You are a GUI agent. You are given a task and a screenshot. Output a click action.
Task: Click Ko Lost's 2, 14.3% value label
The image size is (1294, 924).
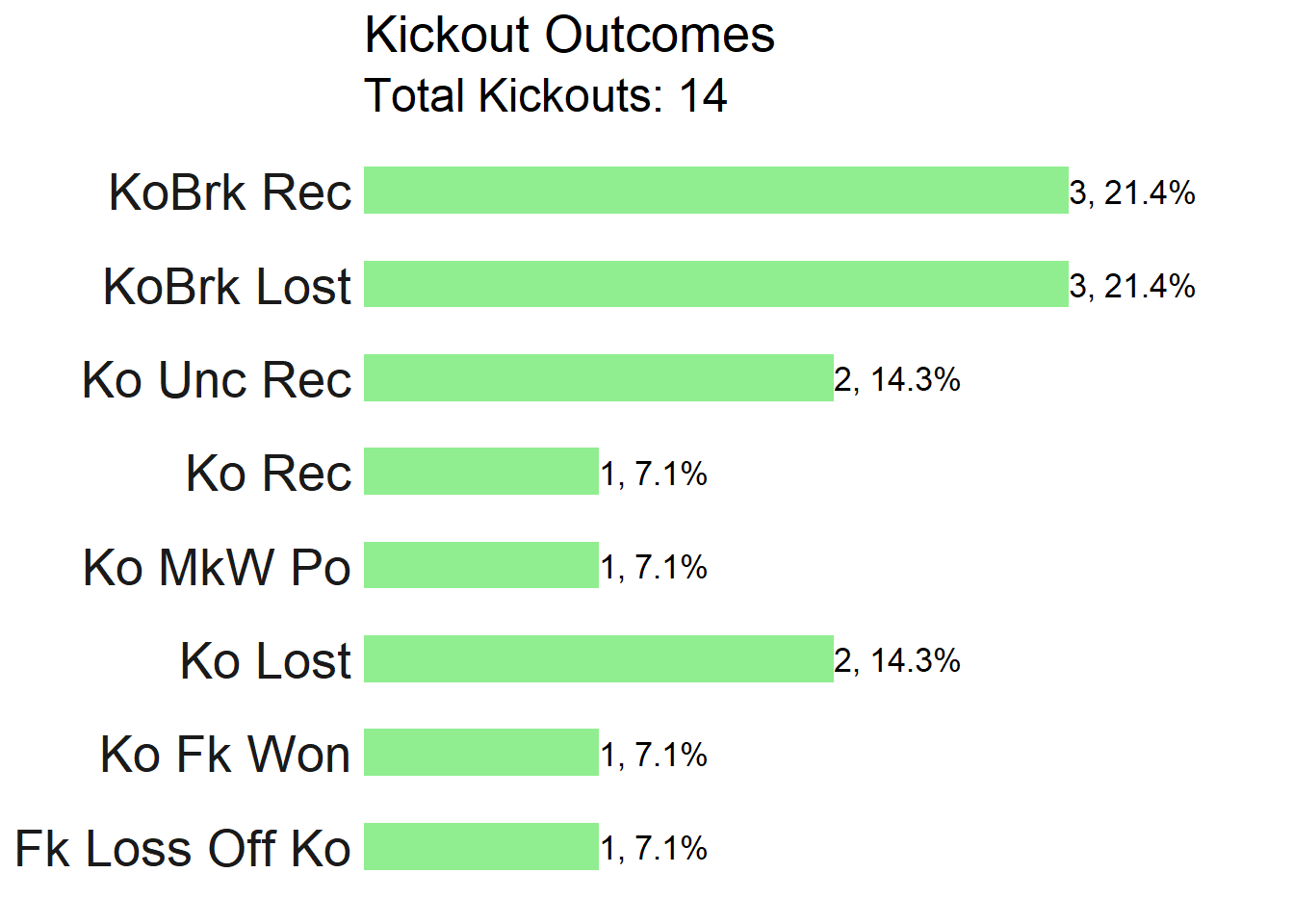897,661
